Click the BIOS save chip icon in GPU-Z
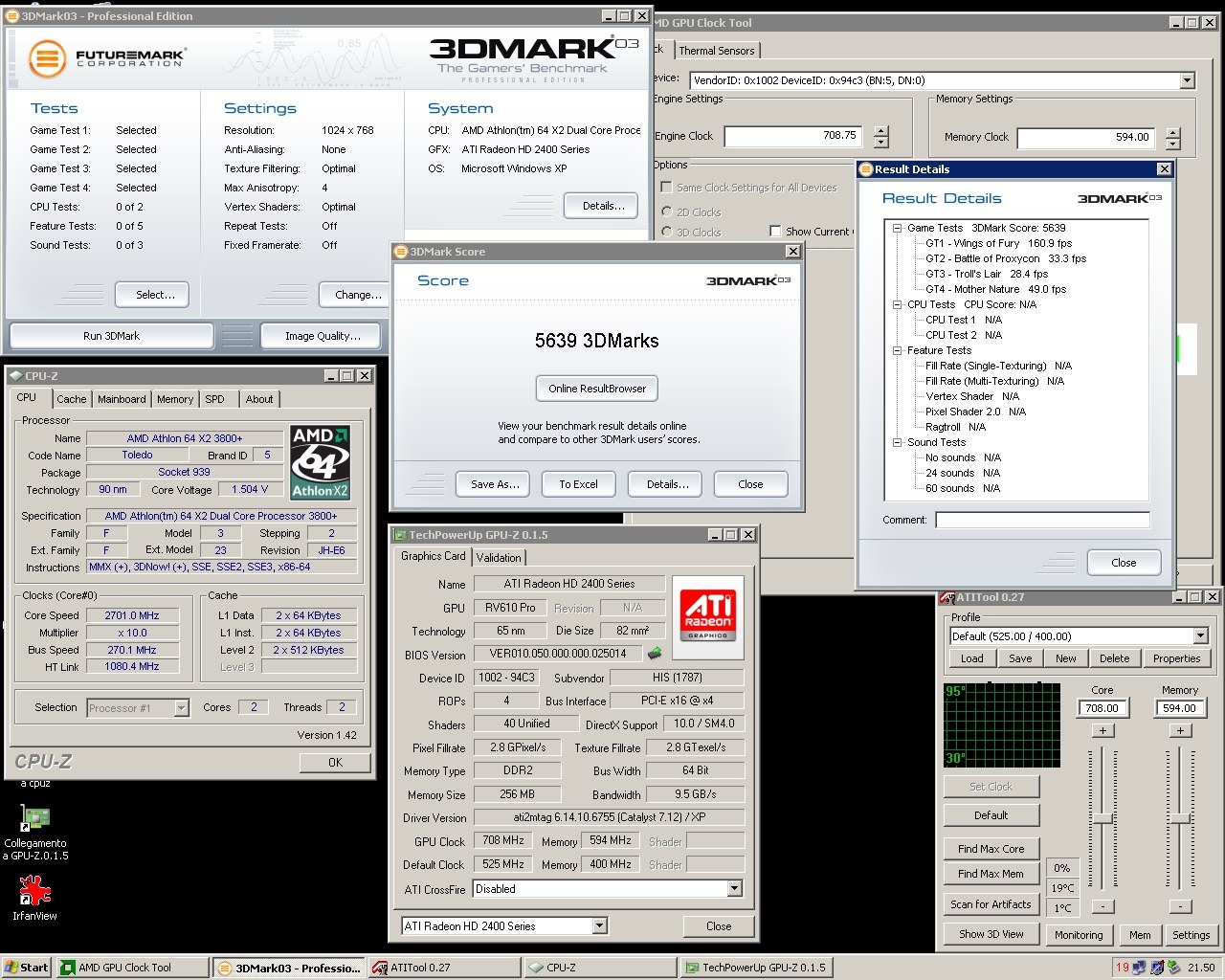This screenshot has height=980, width=1225. 655,654
